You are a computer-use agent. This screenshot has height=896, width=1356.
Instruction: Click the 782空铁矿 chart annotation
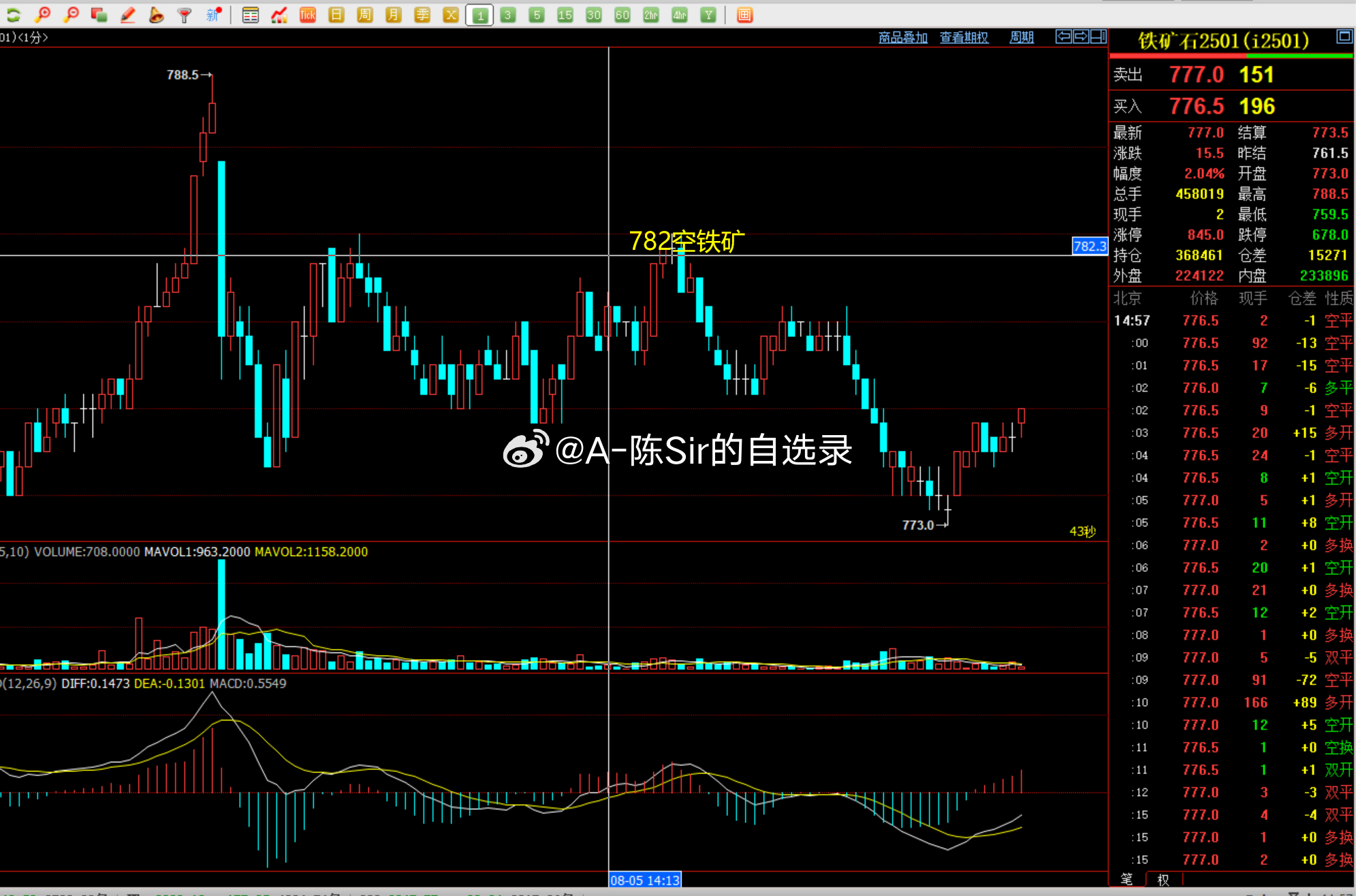click(x=687, y=241)
